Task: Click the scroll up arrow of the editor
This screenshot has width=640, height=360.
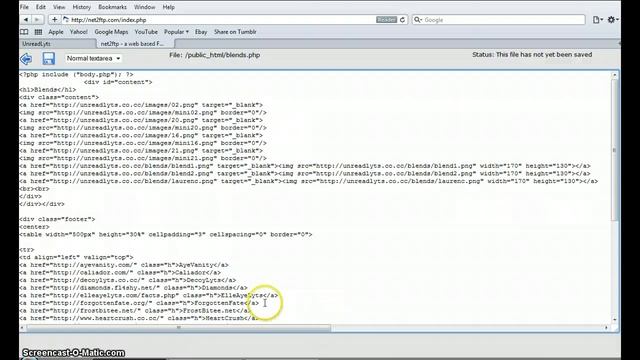Action: (615, 75)
